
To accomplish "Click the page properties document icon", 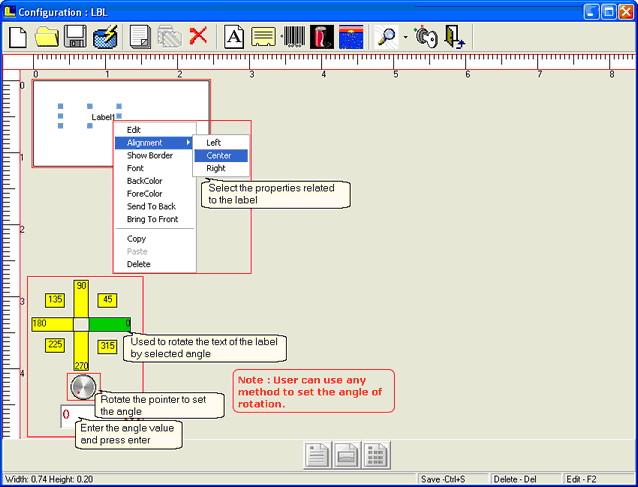I will 140,37.
